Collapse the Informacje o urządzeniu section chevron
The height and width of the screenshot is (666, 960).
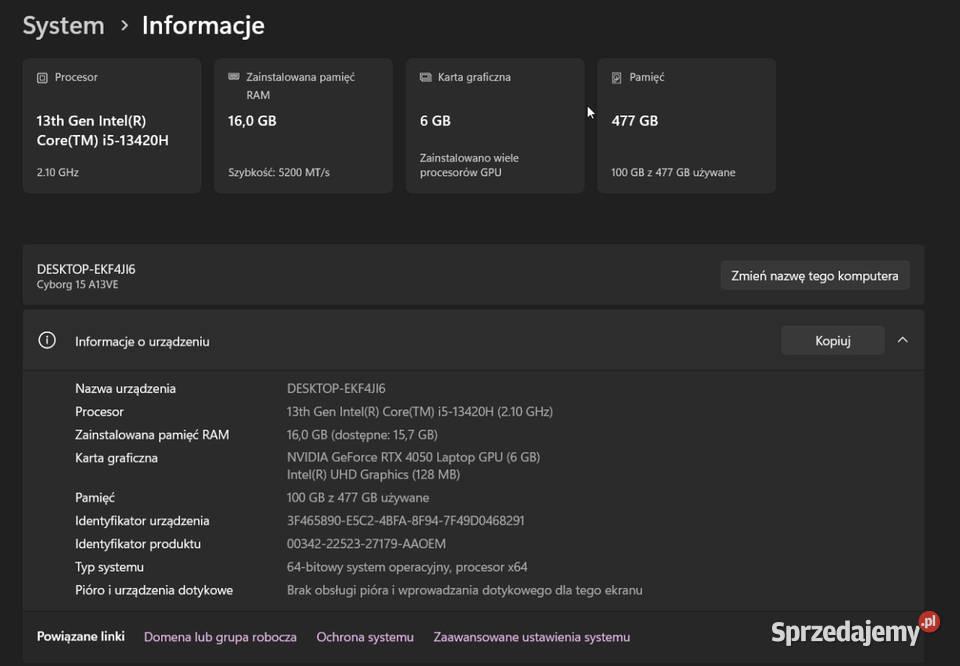(x=902, y=340)
